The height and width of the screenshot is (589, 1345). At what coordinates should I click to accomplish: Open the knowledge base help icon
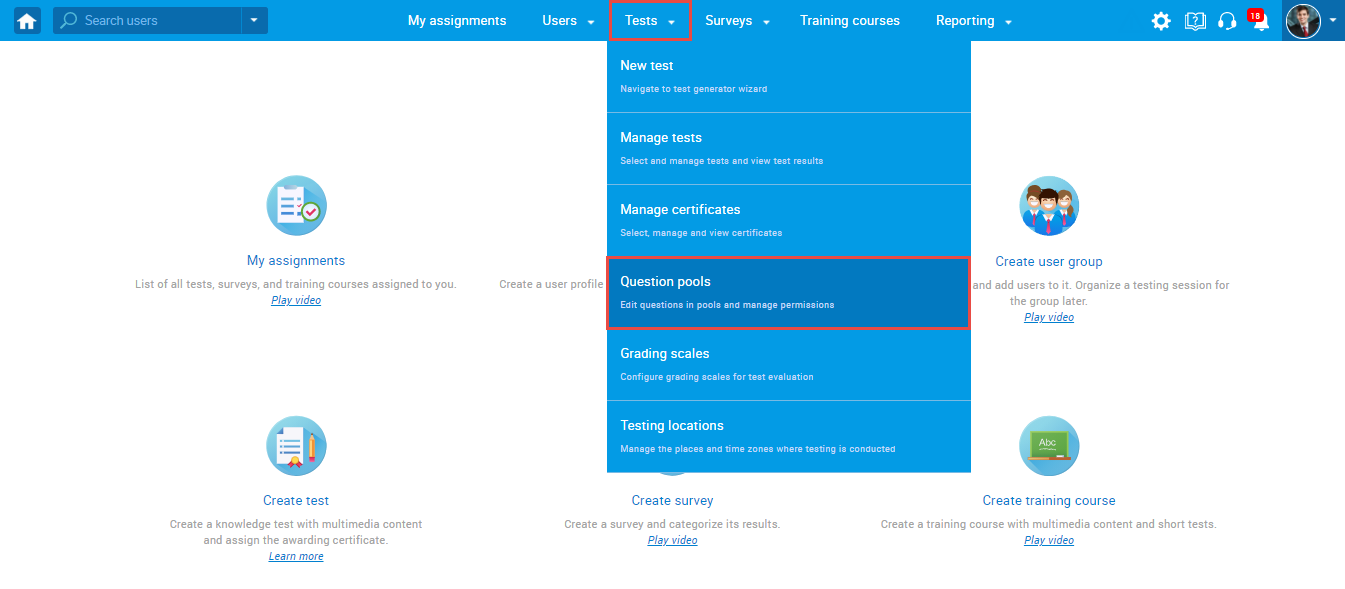[1194, 20]
